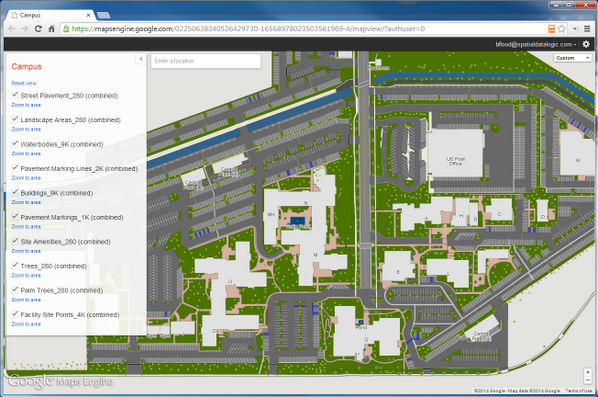
Task: Bookmark this page with the star icon
Action: pyautogui.click(x=561, y=29)
